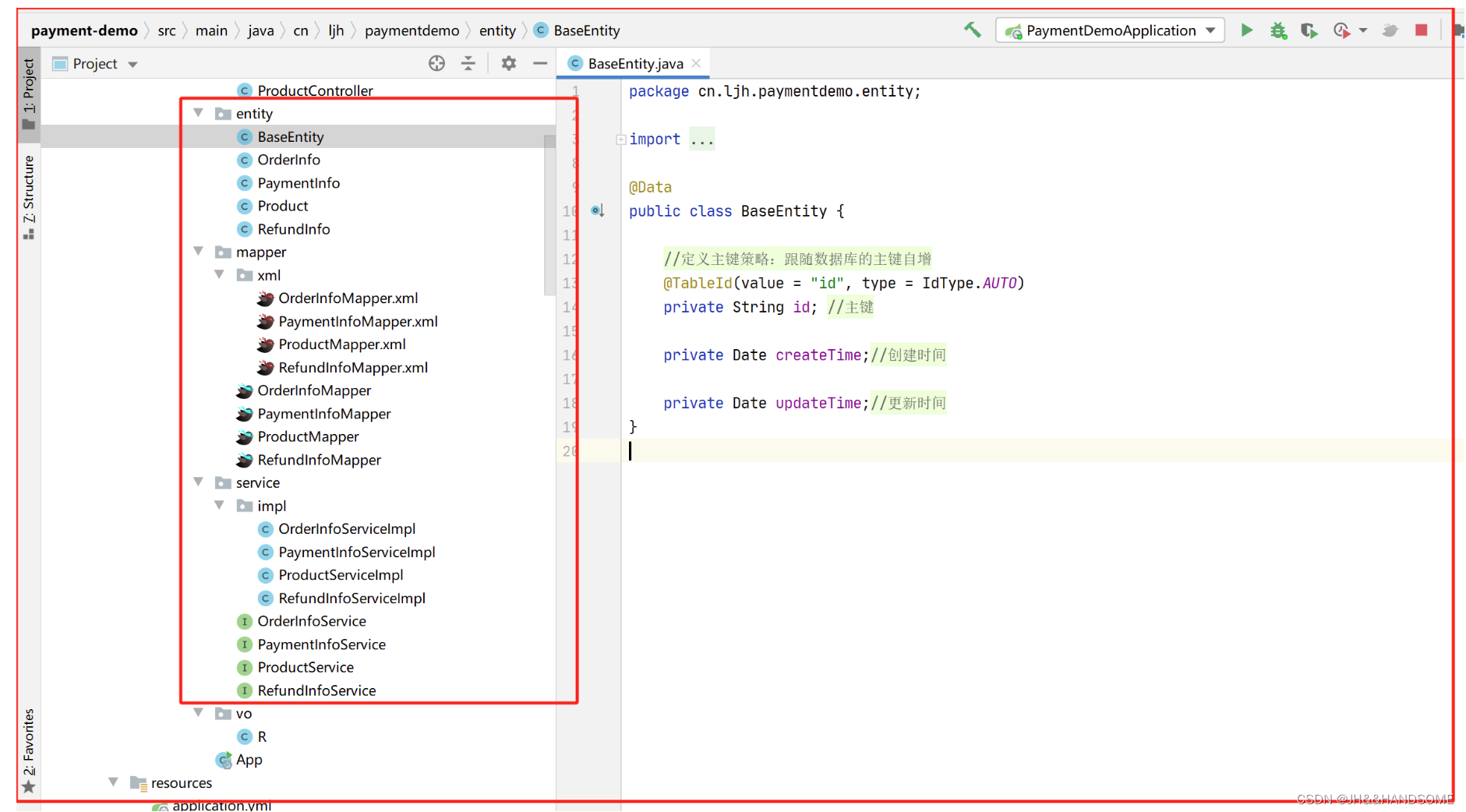The image size is (1466, 812).
Task: Click paymentdemo in the breadcrumb path
Action: (412, 30)
